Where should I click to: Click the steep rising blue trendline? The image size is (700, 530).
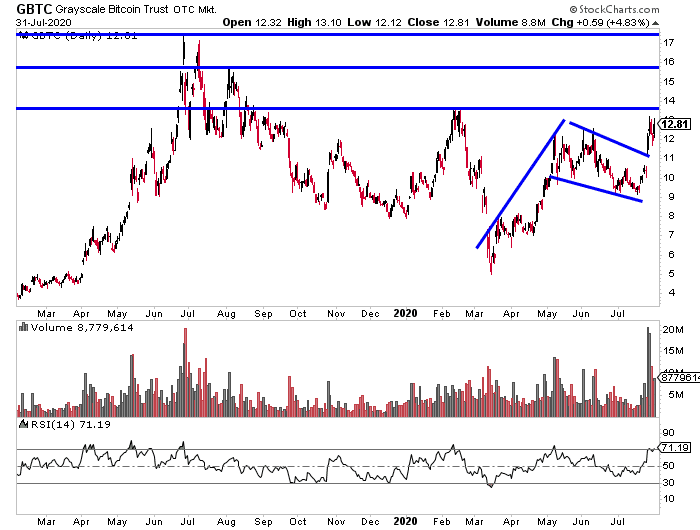click(x=521, y=184)
